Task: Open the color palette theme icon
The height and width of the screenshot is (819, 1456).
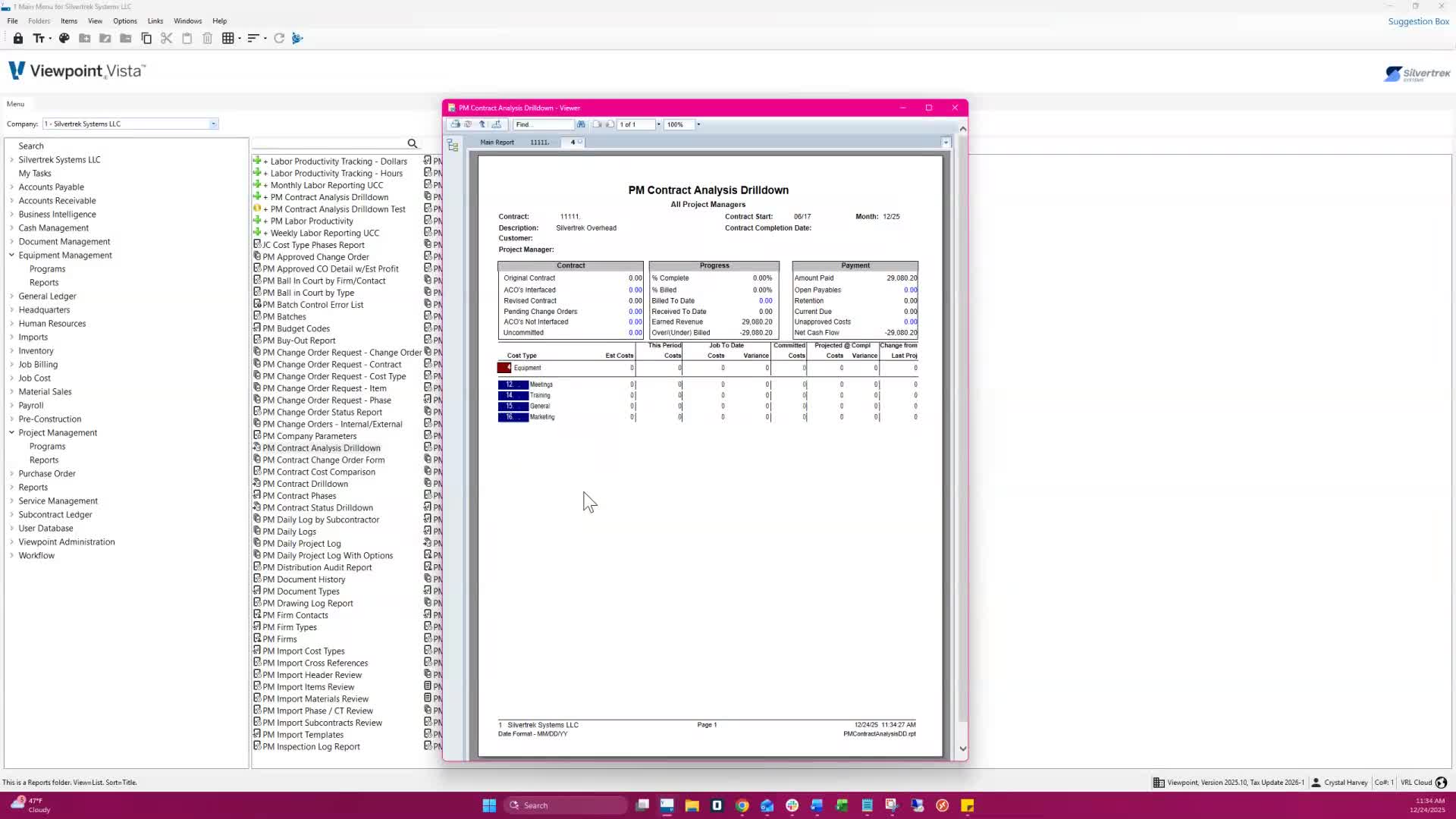Action: point(64,38)
